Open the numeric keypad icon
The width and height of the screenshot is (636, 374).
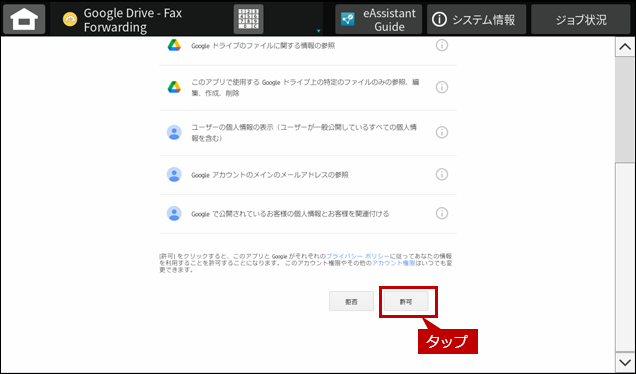(x=248, y=19)
